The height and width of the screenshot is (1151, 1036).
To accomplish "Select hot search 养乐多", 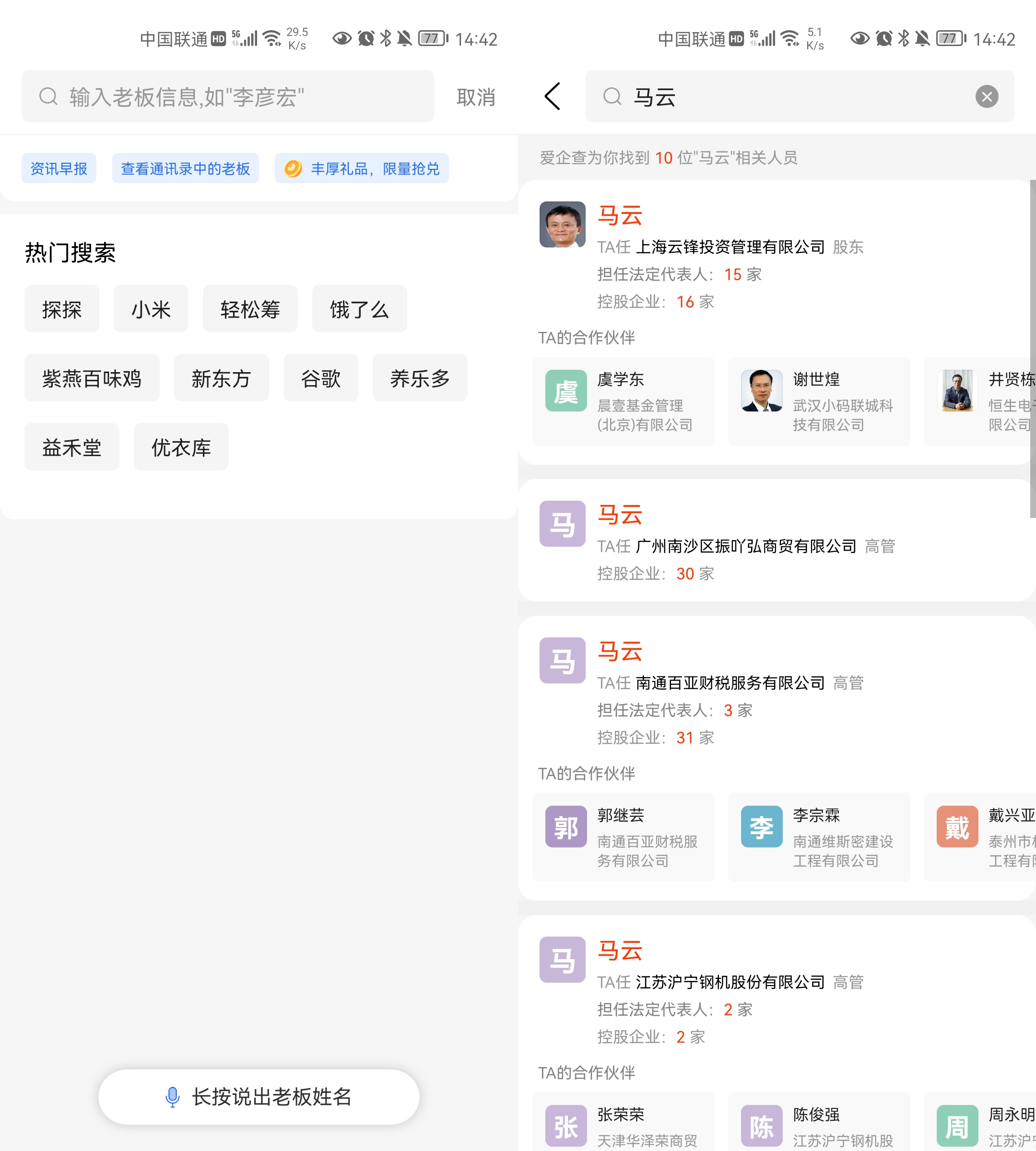I will pos(420,378).
